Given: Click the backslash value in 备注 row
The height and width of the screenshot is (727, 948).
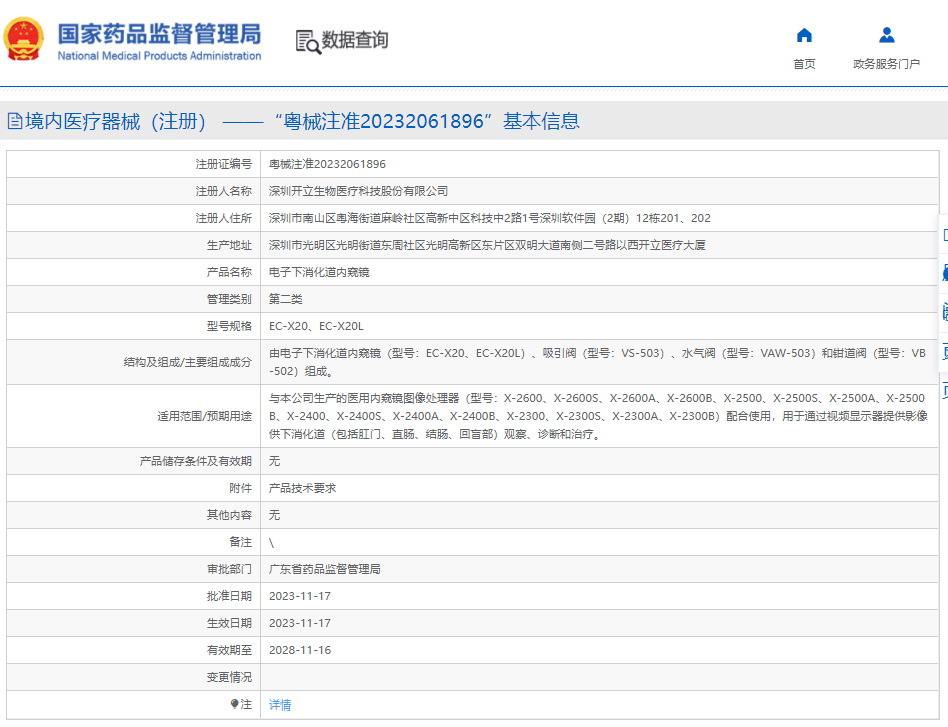Looking at the screenshot, I should (x=271, y=543).
